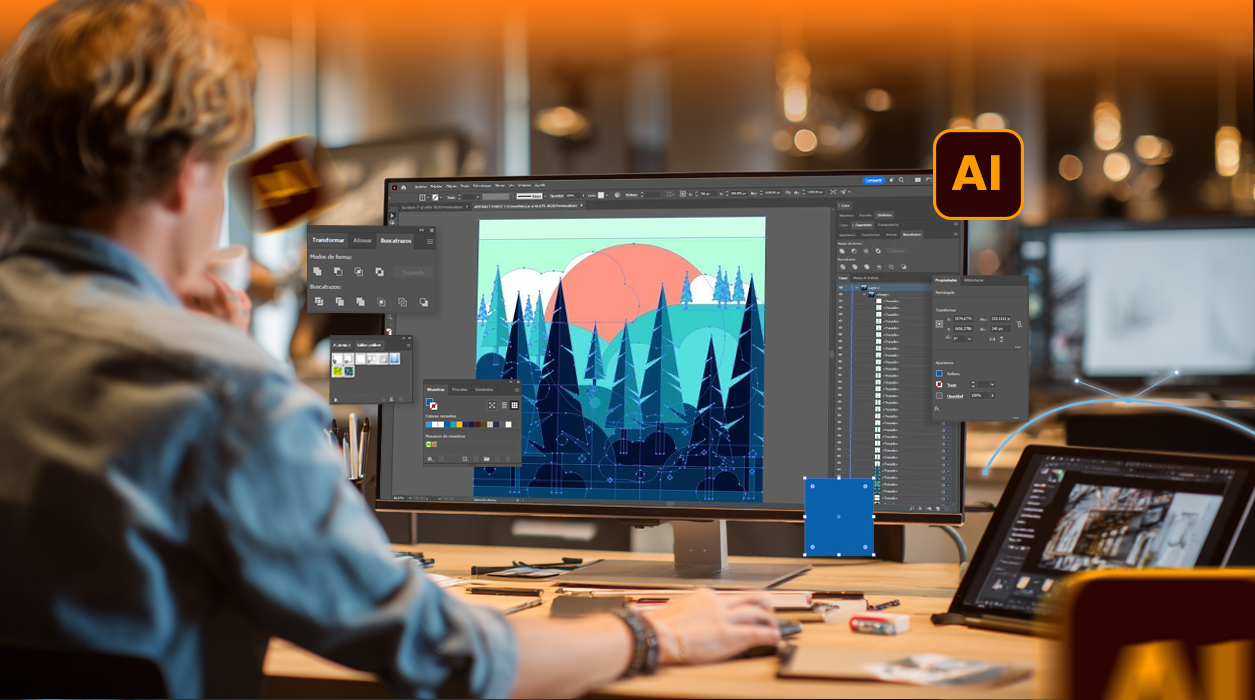Screen dimensions: 1255x700
Task: Switch to the Transformar tab
Action: tap(328, 241)
